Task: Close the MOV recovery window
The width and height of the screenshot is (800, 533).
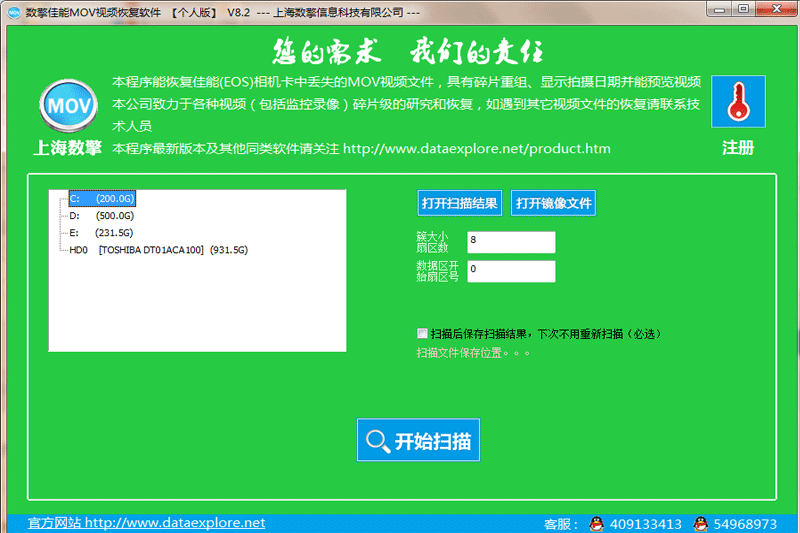Action: point(777,9)
